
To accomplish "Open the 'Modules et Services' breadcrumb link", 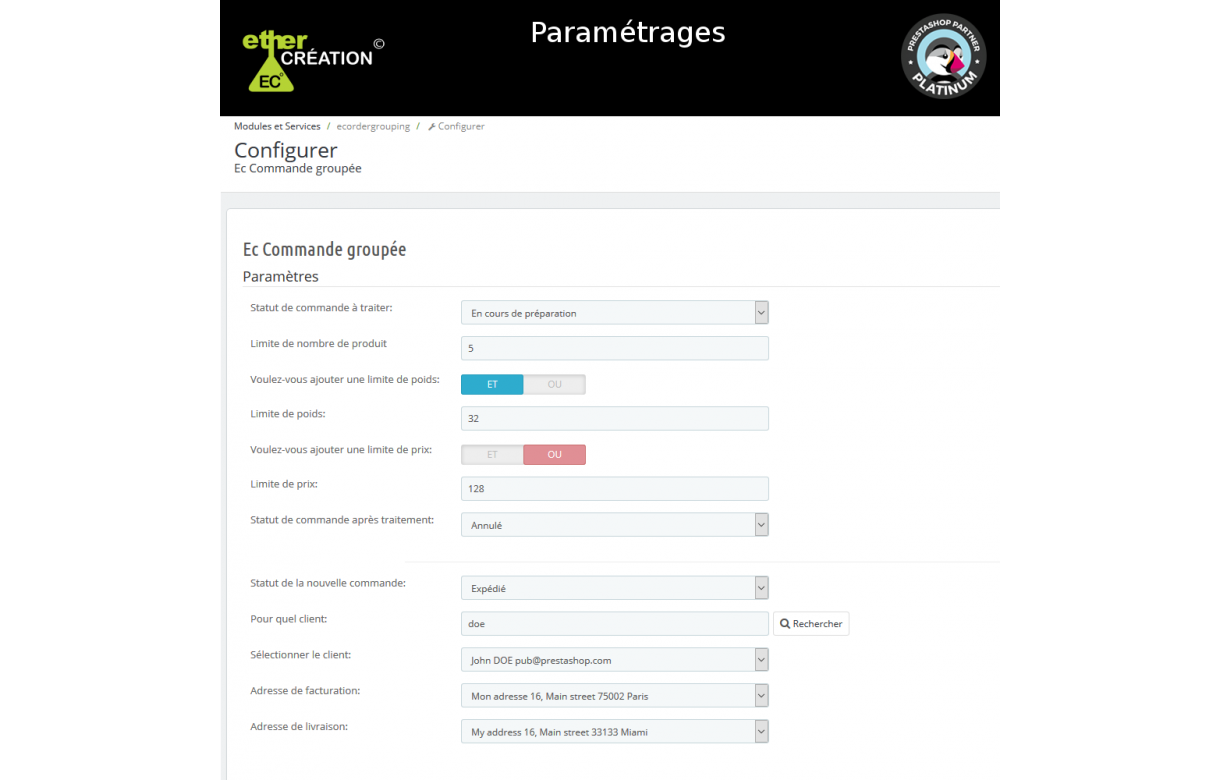I will 277,126.
